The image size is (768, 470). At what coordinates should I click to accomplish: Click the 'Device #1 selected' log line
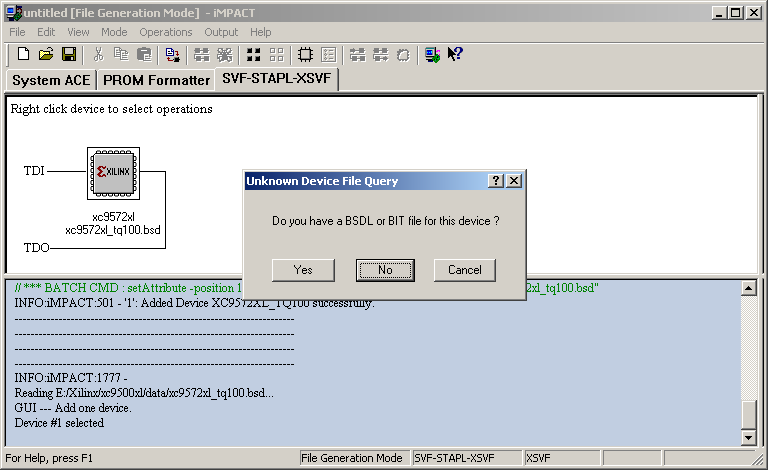point(59,423)
